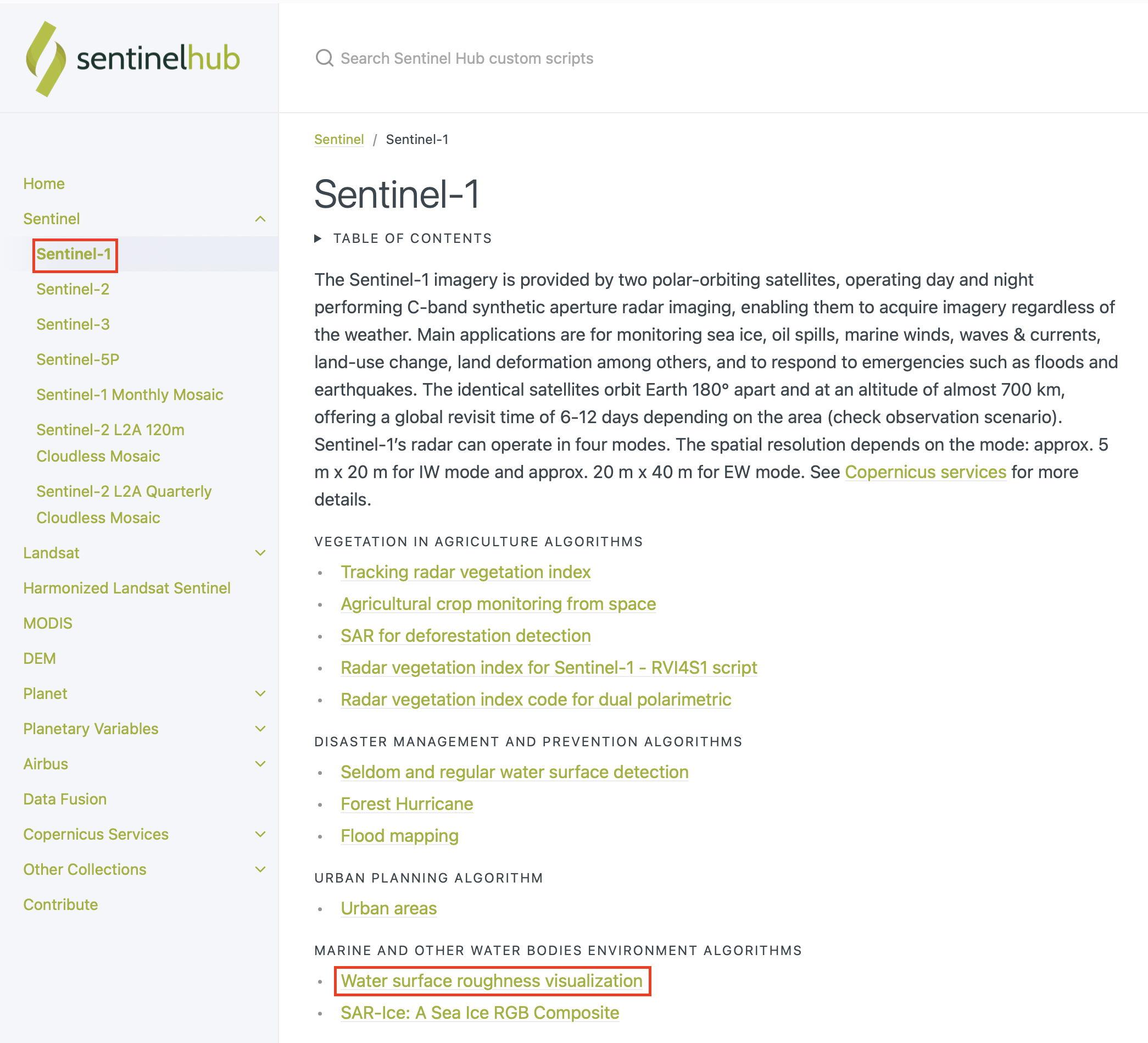Open the Flood mapping link
The width and height of the screenshot is (1148, 1043).
399,836
